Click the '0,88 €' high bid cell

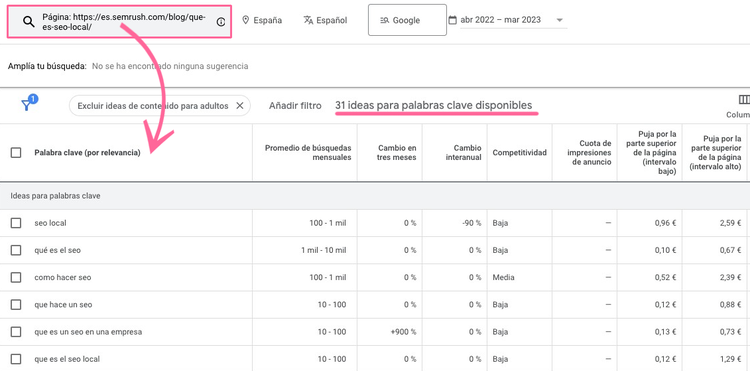pyautogui.click(x=730, y=305)
